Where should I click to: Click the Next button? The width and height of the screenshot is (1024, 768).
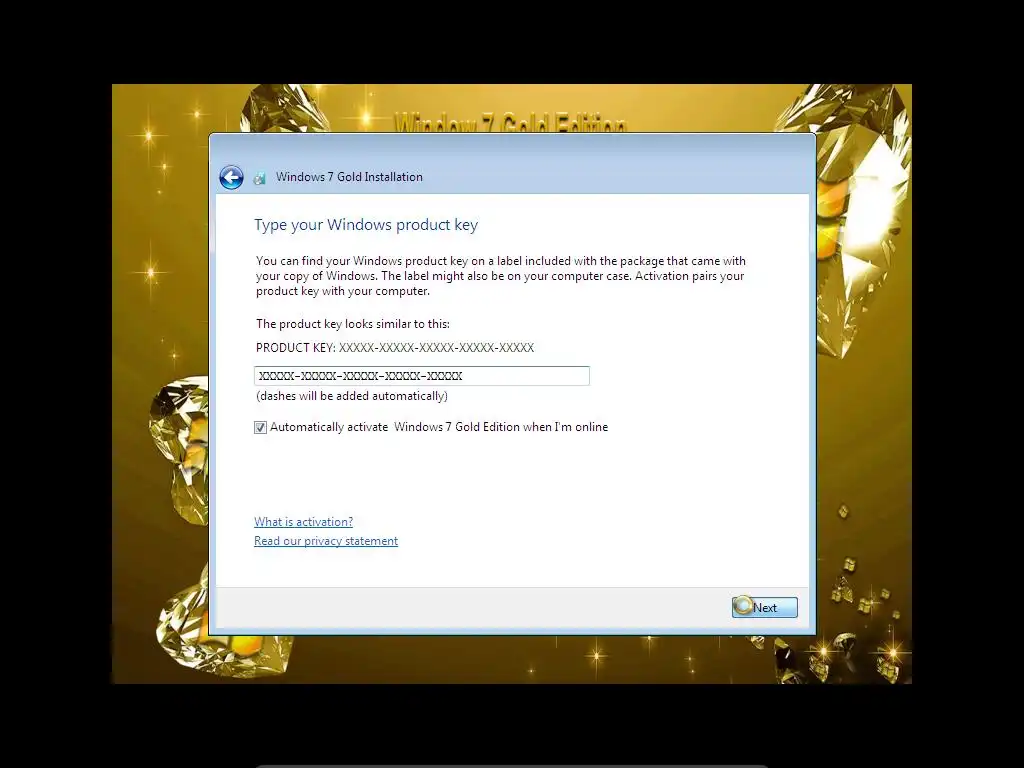[x=765, y=607]
